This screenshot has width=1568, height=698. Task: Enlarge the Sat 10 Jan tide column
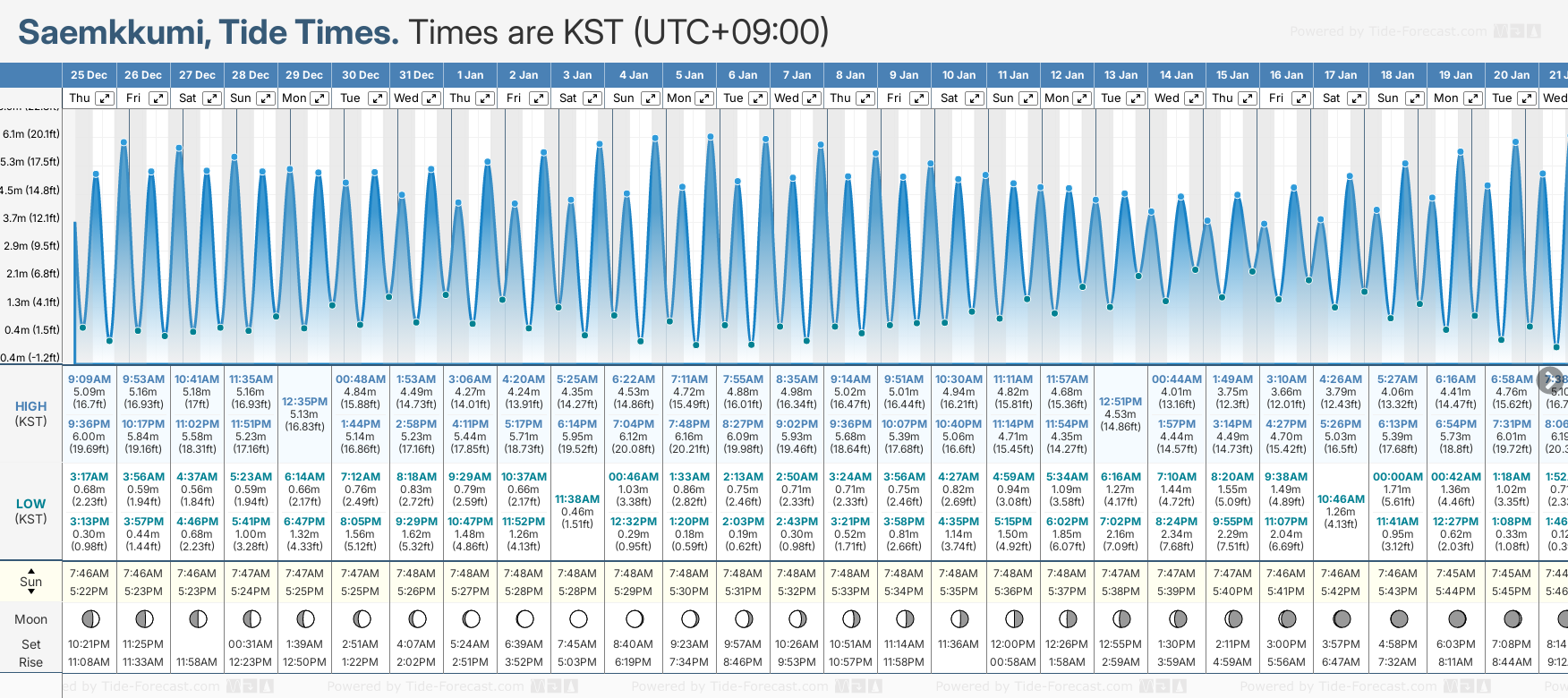tap(975, 98)
